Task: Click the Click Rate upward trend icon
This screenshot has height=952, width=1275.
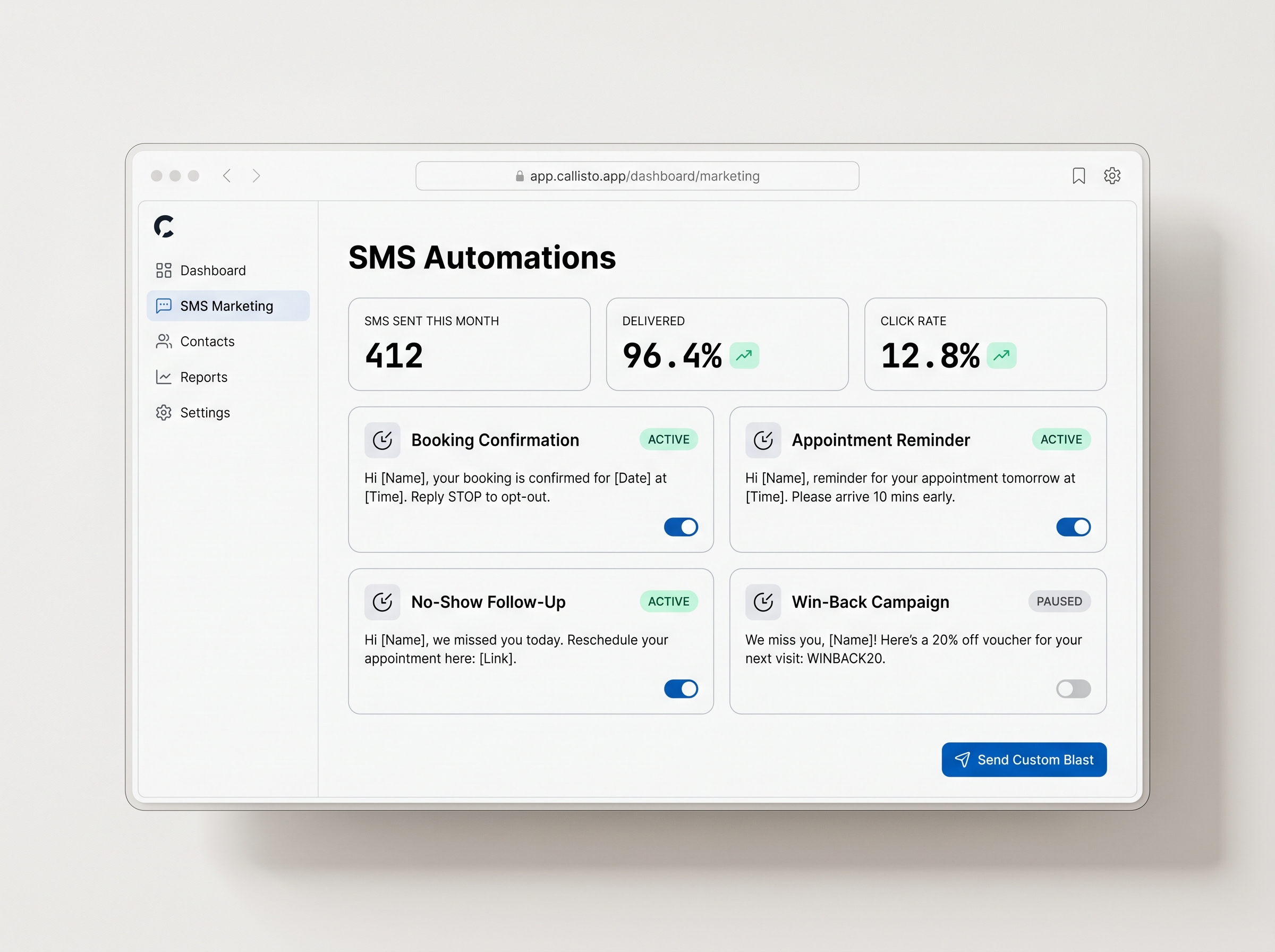Action: pos(1002,355)
